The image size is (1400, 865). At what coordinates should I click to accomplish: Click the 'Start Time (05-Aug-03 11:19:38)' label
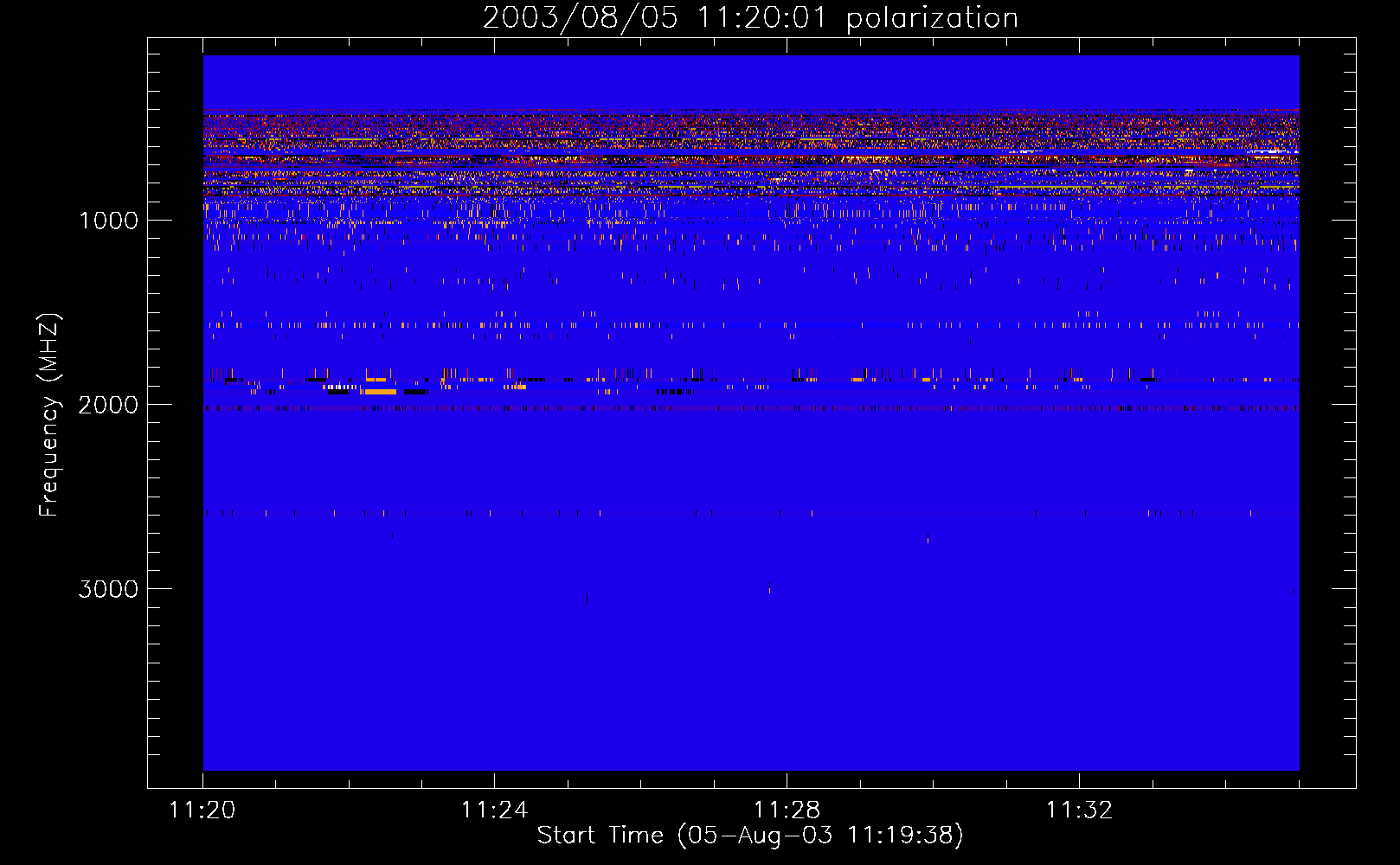coord(750,836)
